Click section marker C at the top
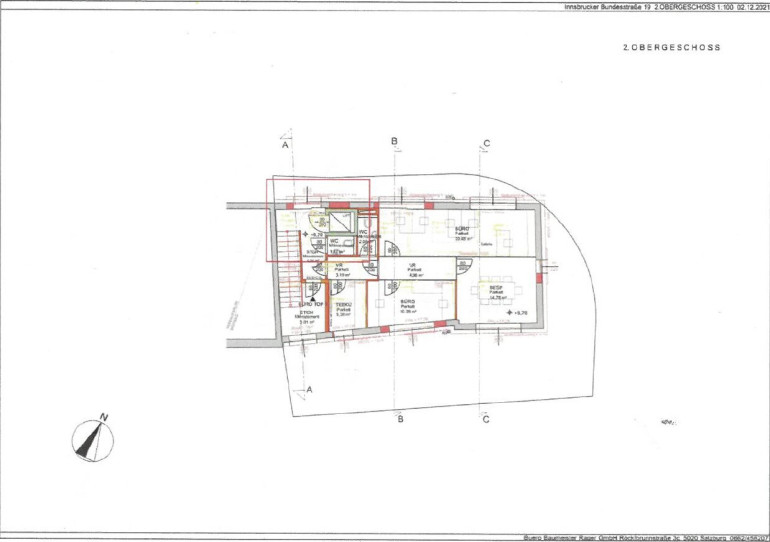 (486, 144)
